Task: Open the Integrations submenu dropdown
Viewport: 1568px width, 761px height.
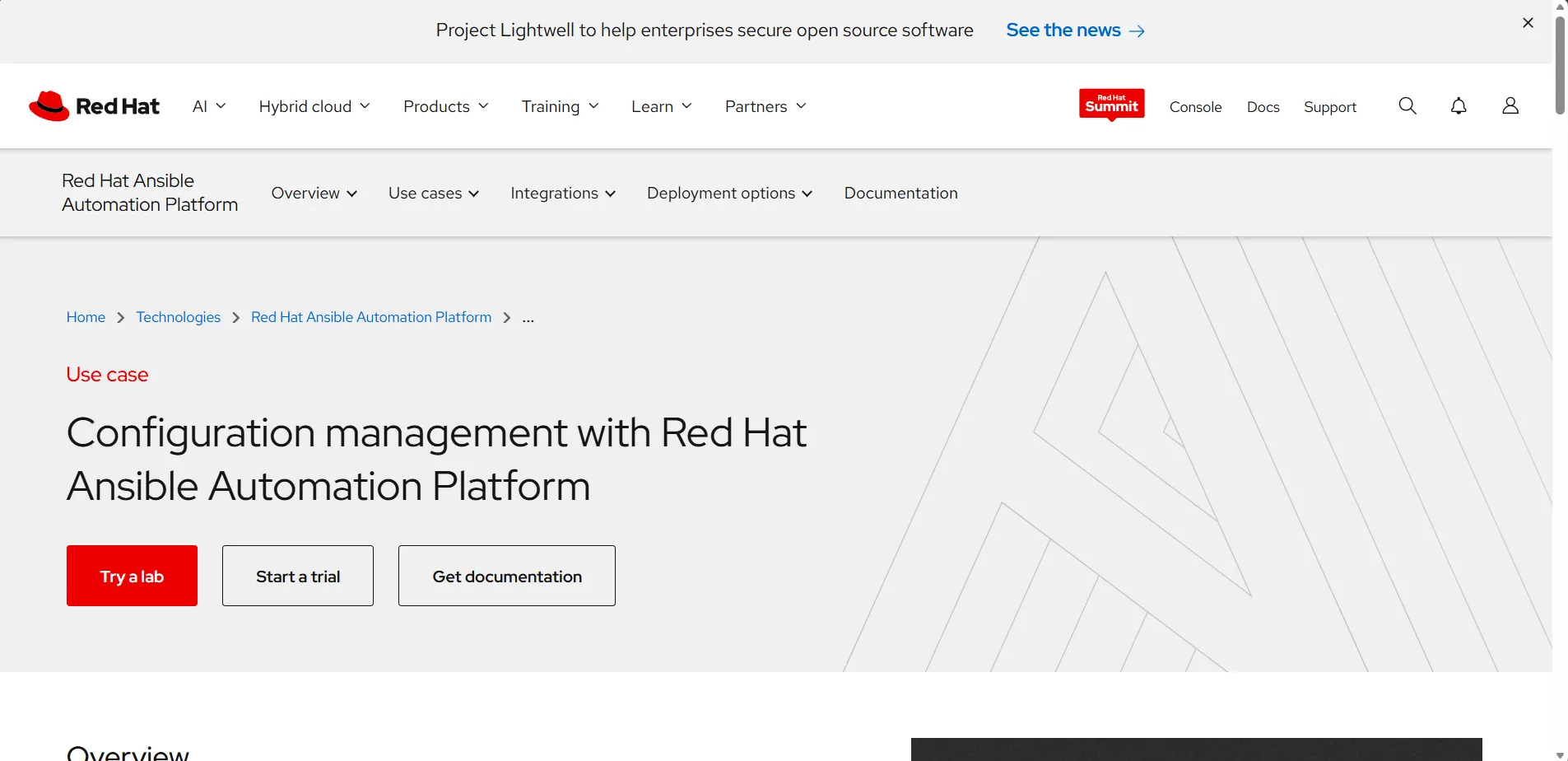Action: pos(563,194)
